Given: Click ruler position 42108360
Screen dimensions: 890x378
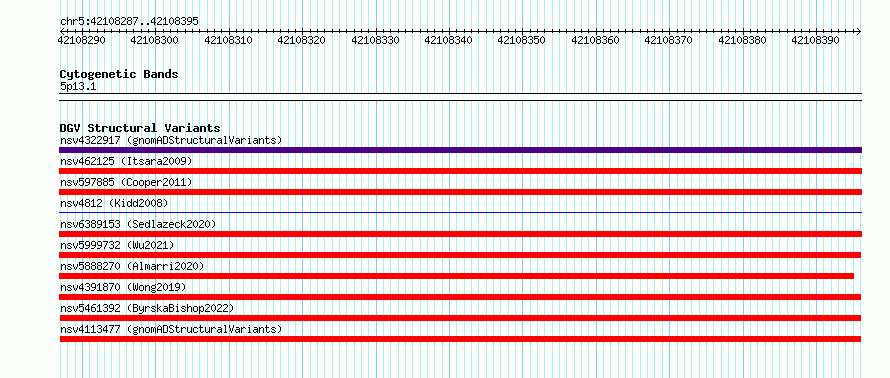Looking at the screenshot, I should point(595,40).
